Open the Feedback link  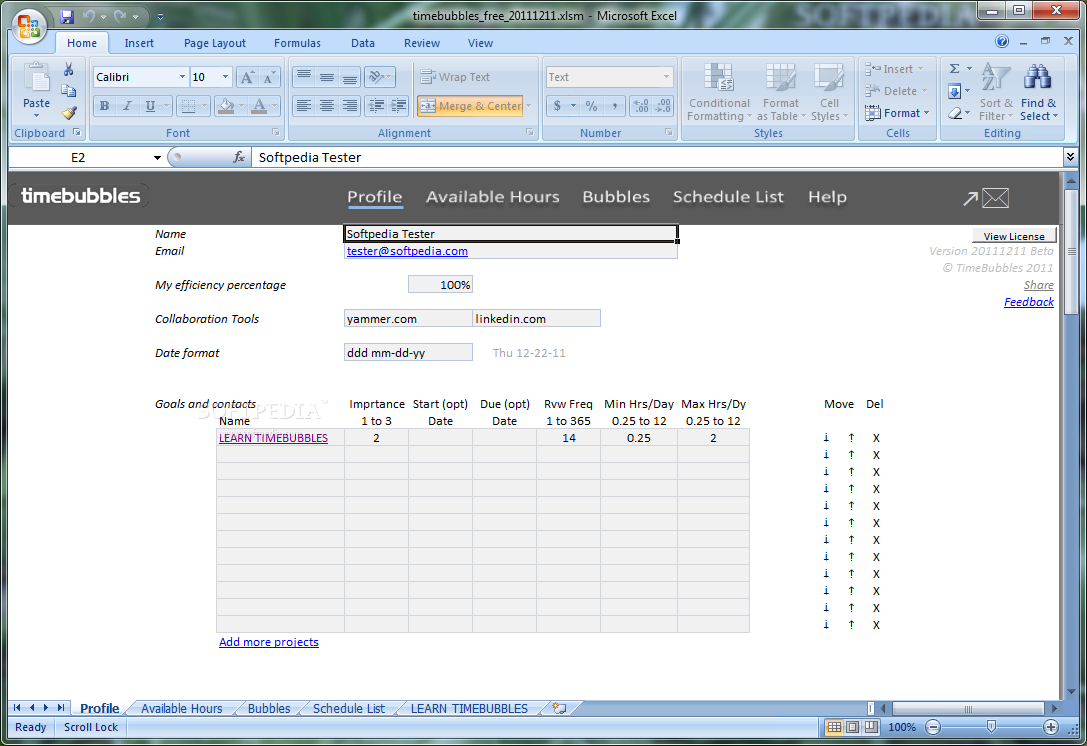tap(1029, 302)
